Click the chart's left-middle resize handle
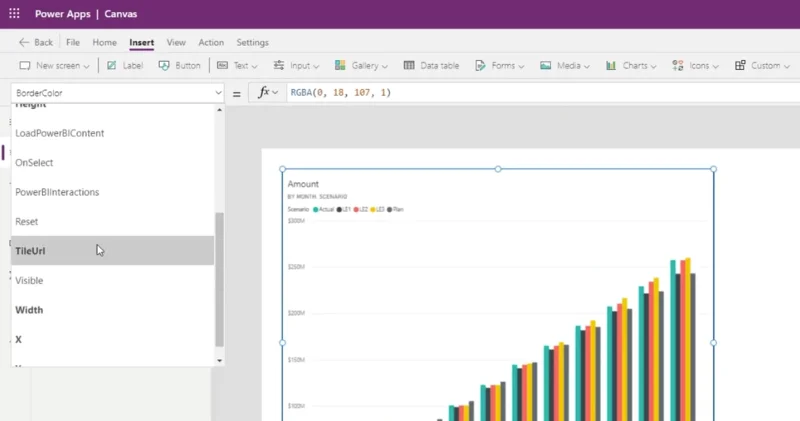 (283, 343)
